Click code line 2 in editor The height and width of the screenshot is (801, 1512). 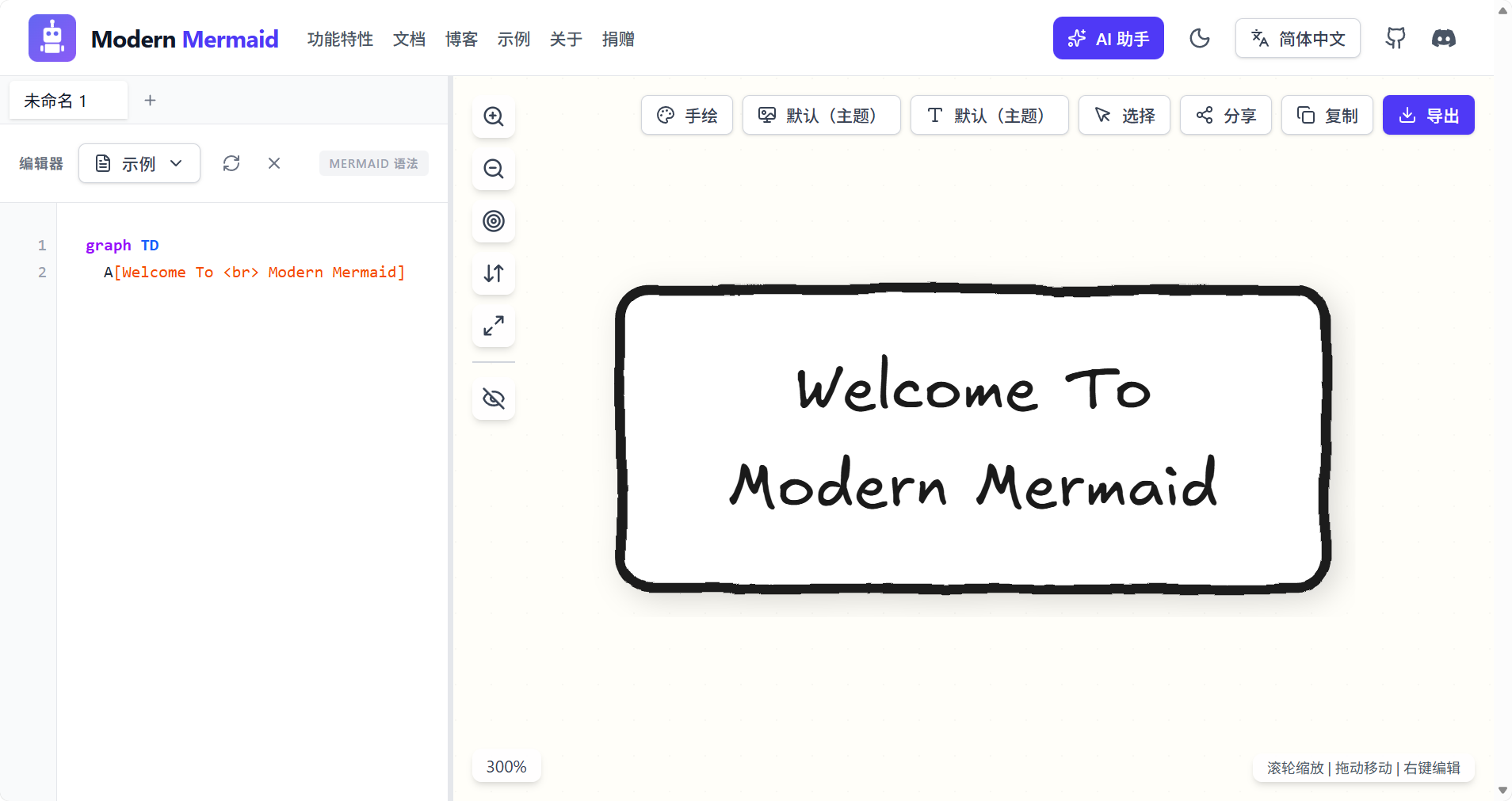(x=254, y=273)
